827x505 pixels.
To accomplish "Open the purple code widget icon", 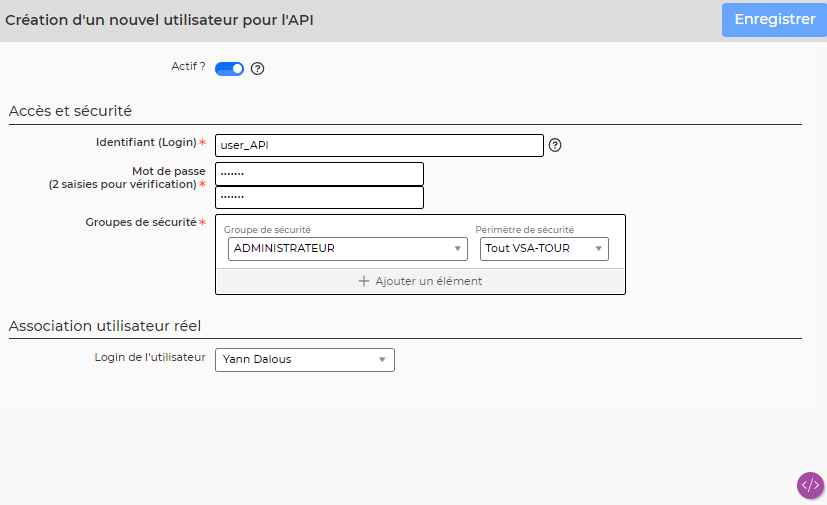I will (x=810, y=485).
